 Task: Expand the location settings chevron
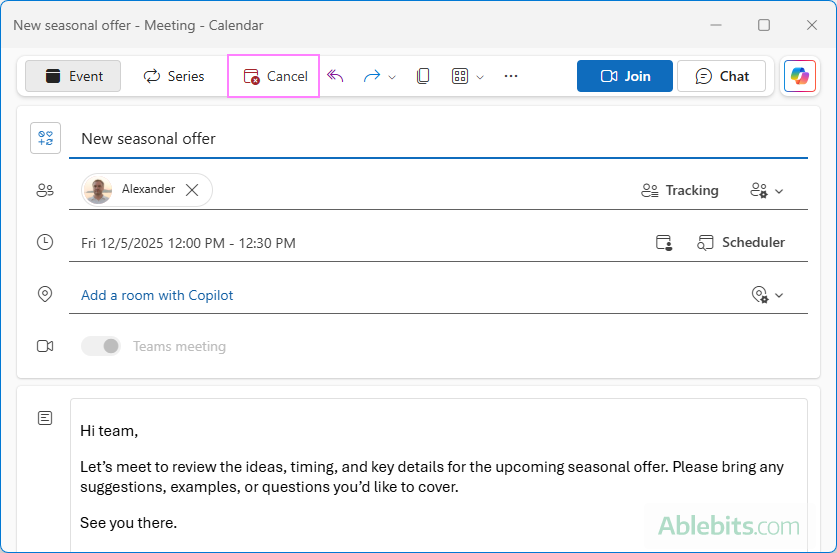779,295
